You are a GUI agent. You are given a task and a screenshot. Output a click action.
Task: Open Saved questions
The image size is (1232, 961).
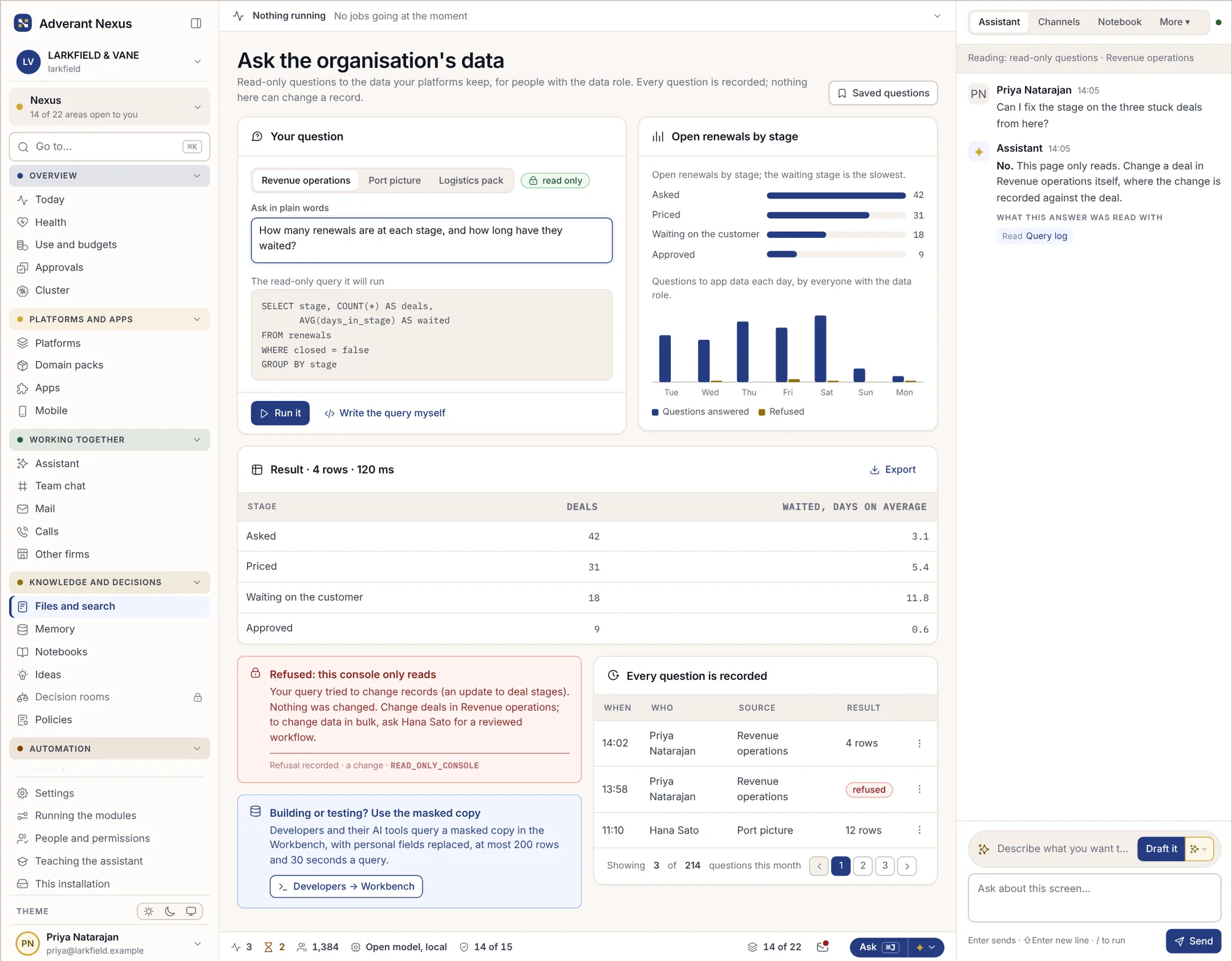tap(883, 93)
